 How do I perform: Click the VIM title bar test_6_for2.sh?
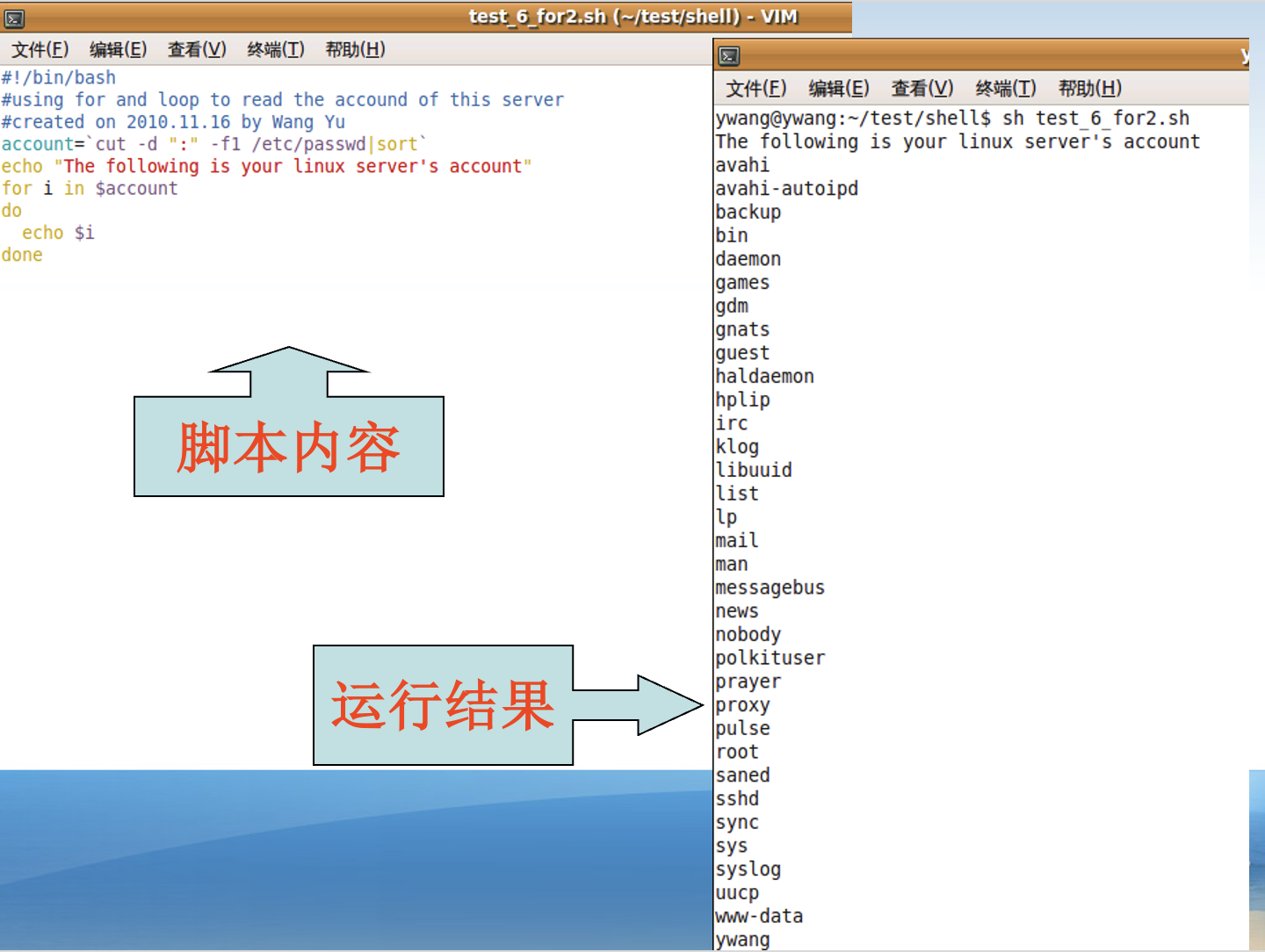pos(632,17)
